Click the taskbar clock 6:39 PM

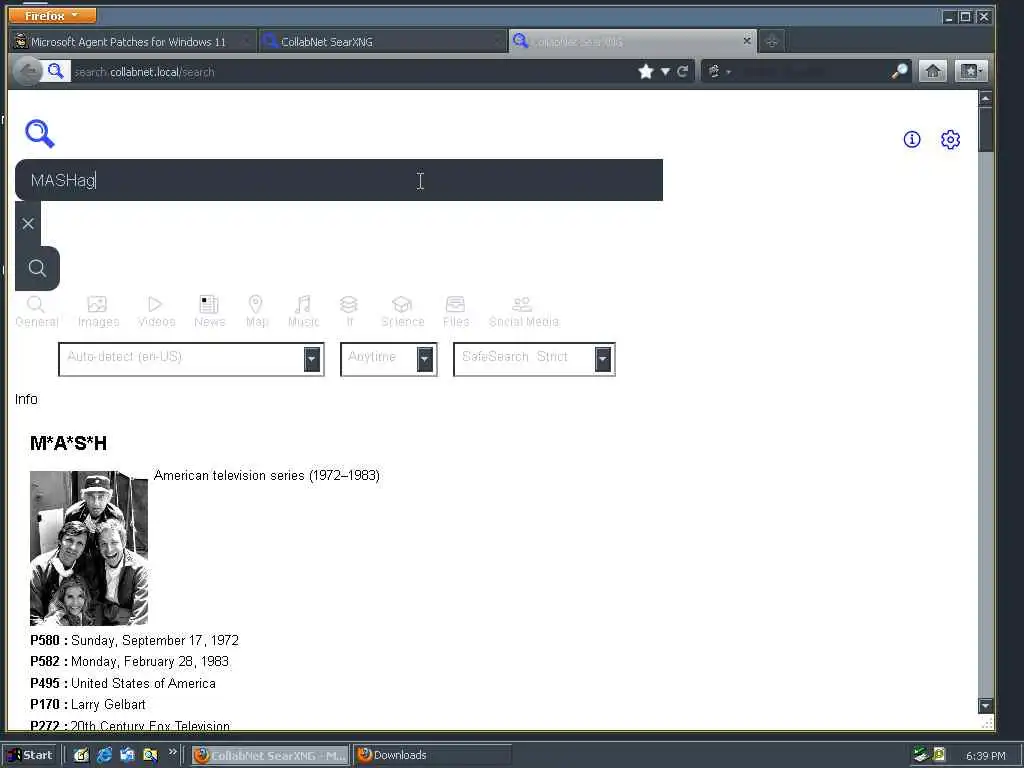985,756
